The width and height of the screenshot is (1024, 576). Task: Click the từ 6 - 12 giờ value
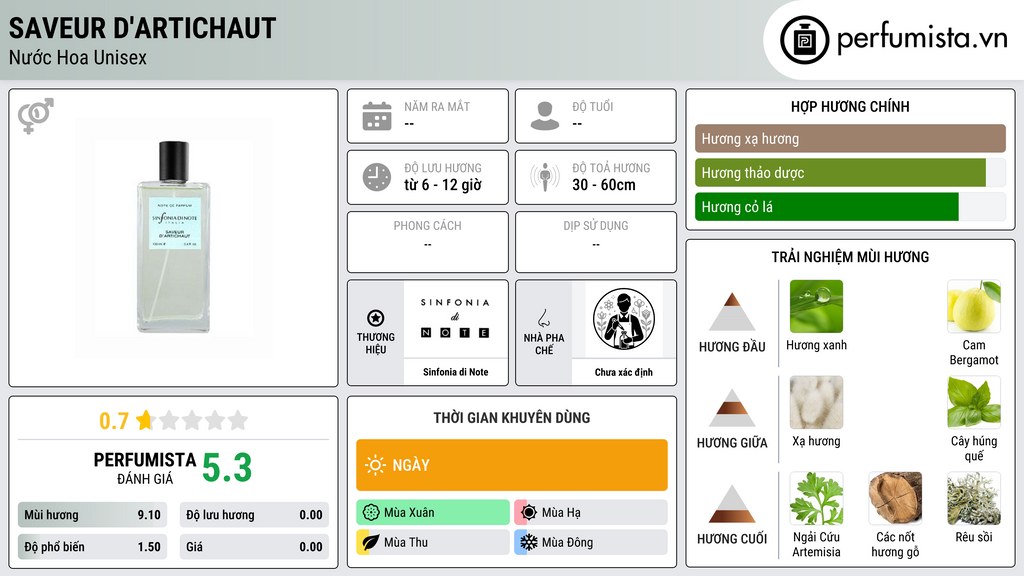[443, 185]
